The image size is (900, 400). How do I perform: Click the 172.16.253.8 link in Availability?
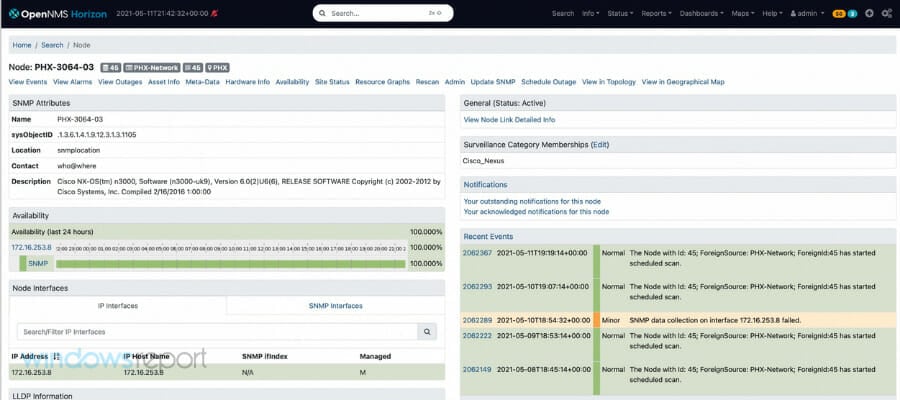(32, 247)
